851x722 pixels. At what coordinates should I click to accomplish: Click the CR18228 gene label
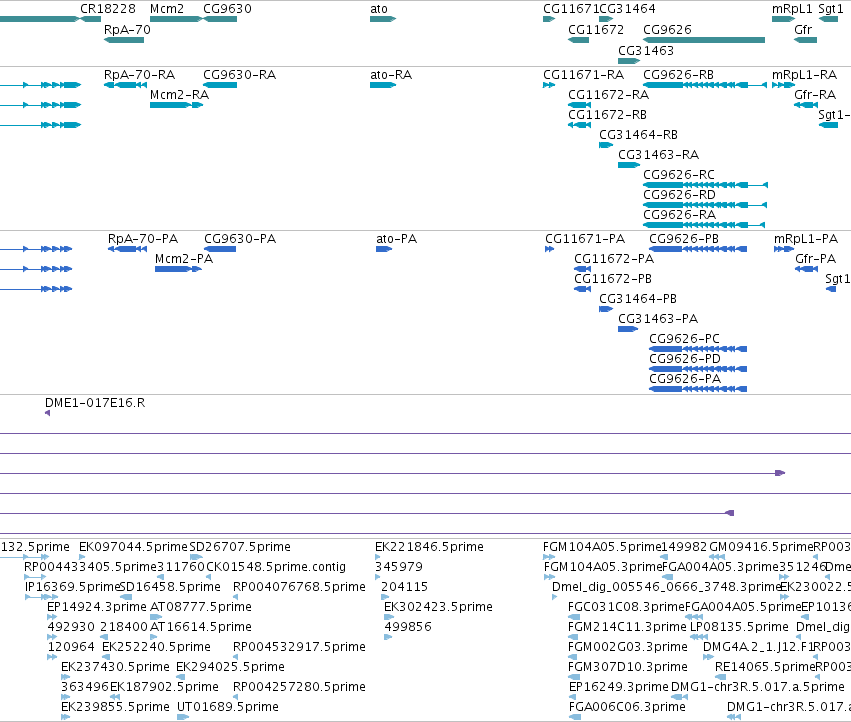tap(107, 9)
